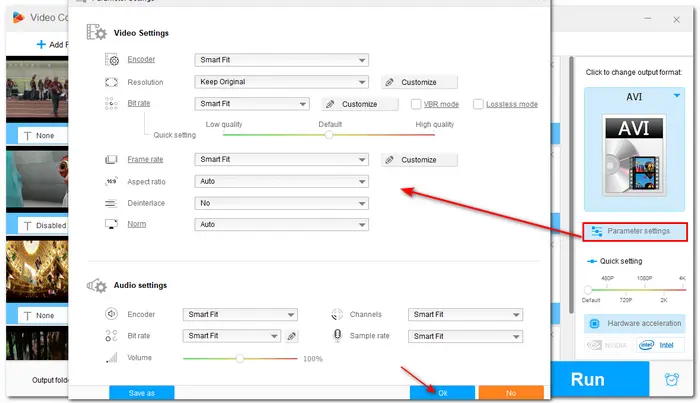Click the pencil icon beside audio Bit rate
Viewport: 700px width, 403px height.
pyautogui.click(x=292, y=336)
